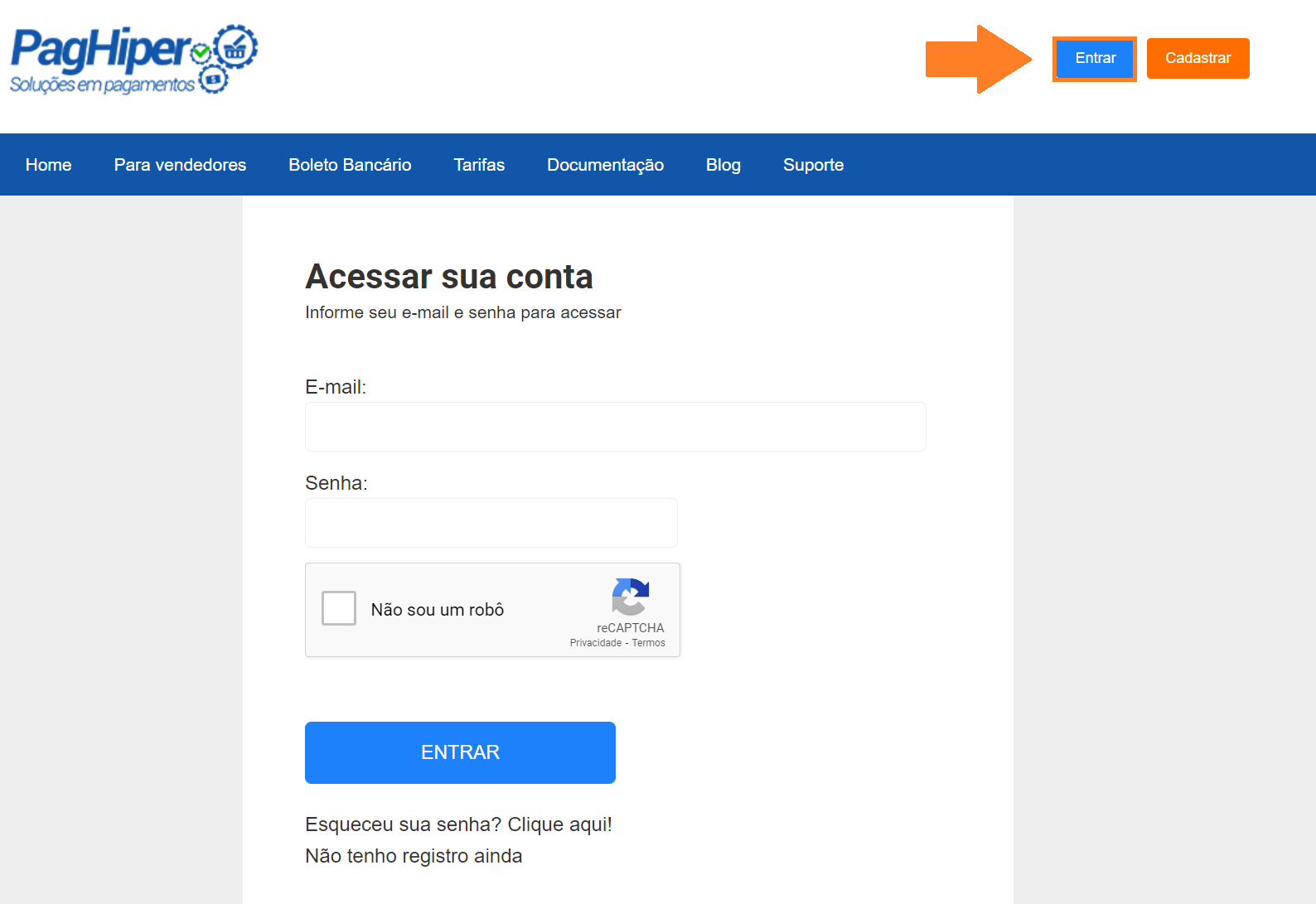The image size is (1316, 904).
Task: Click the "Acessar sua conta" heading
Action: 449,277
